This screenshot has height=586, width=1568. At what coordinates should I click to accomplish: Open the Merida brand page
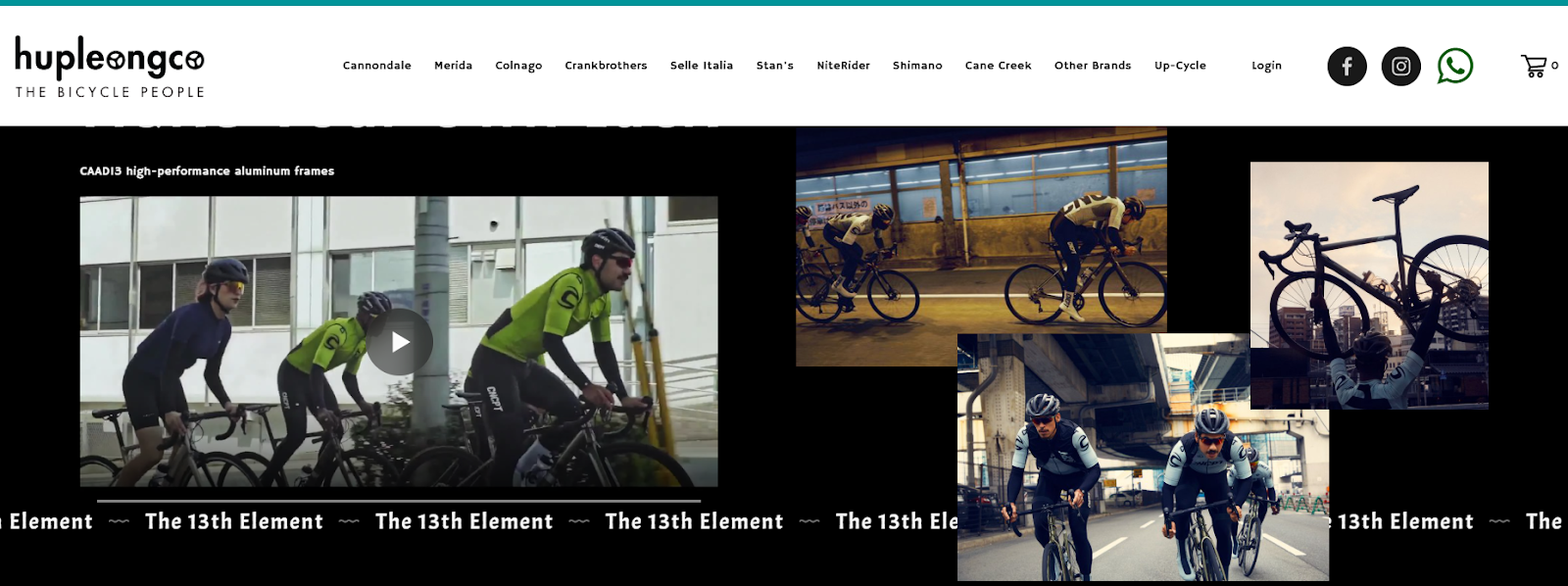pos(453,66)
